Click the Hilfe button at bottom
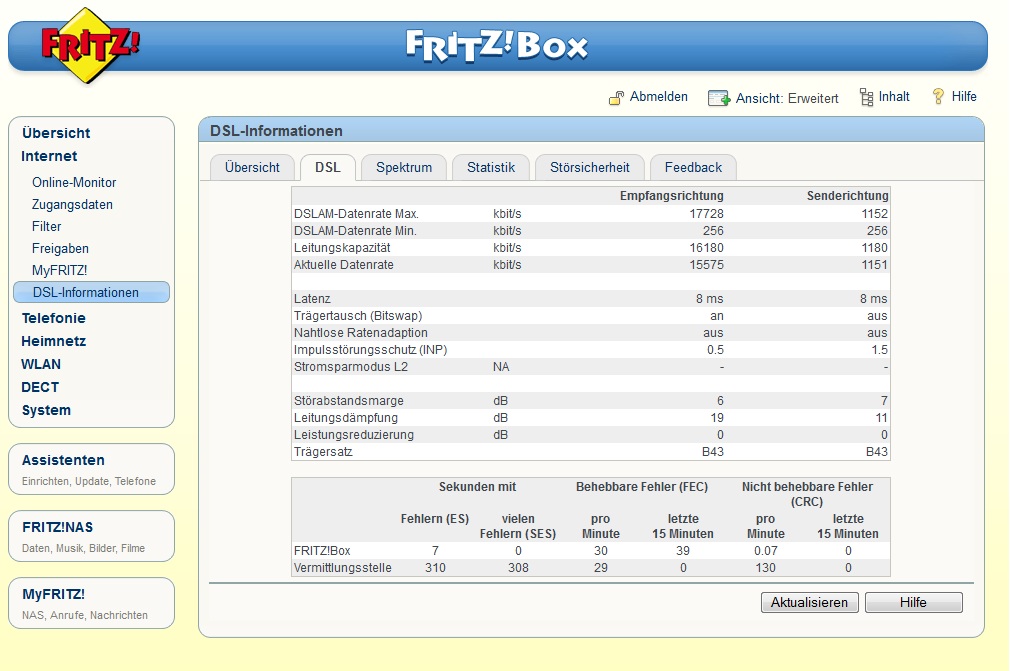Viewport: 1010px width, 671px height. [913, 602]
